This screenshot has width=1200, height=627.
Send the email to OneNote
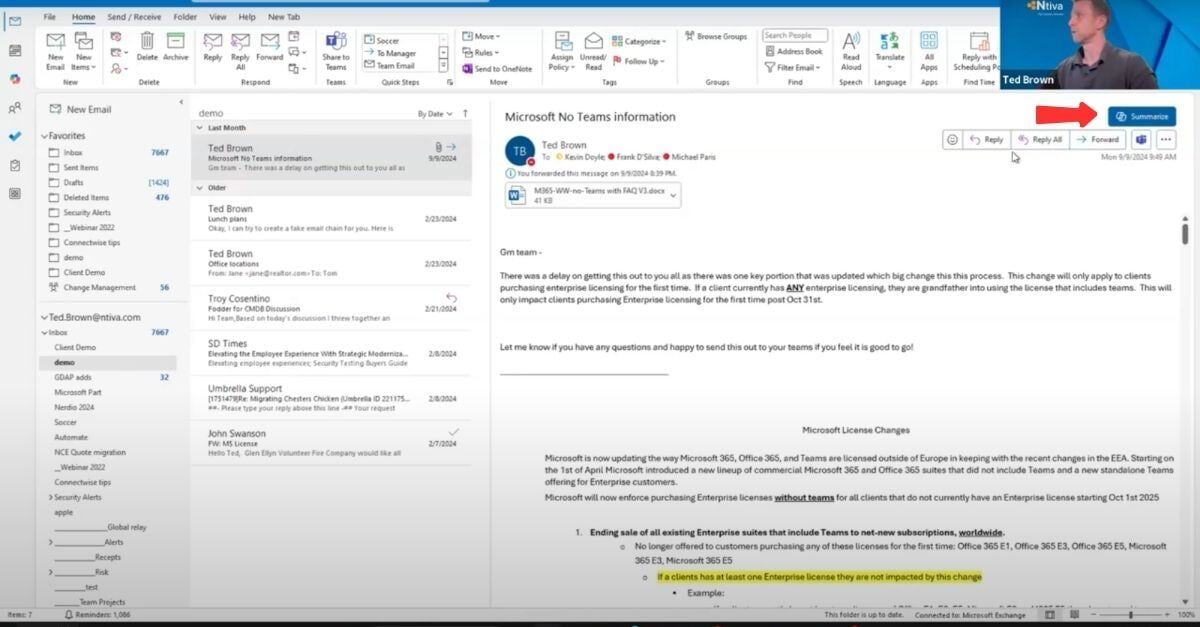(500, 69)
